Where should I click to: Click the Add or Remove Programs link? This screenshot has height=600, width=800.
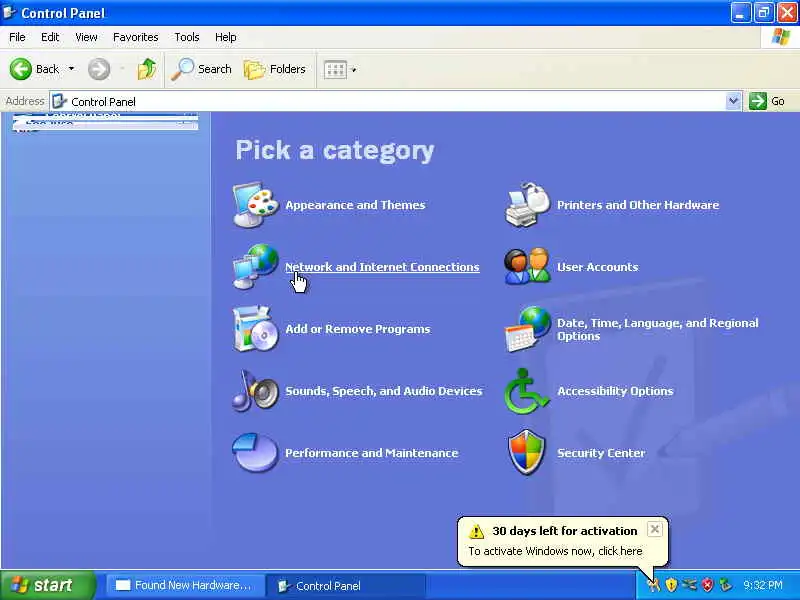pos(358,329)
